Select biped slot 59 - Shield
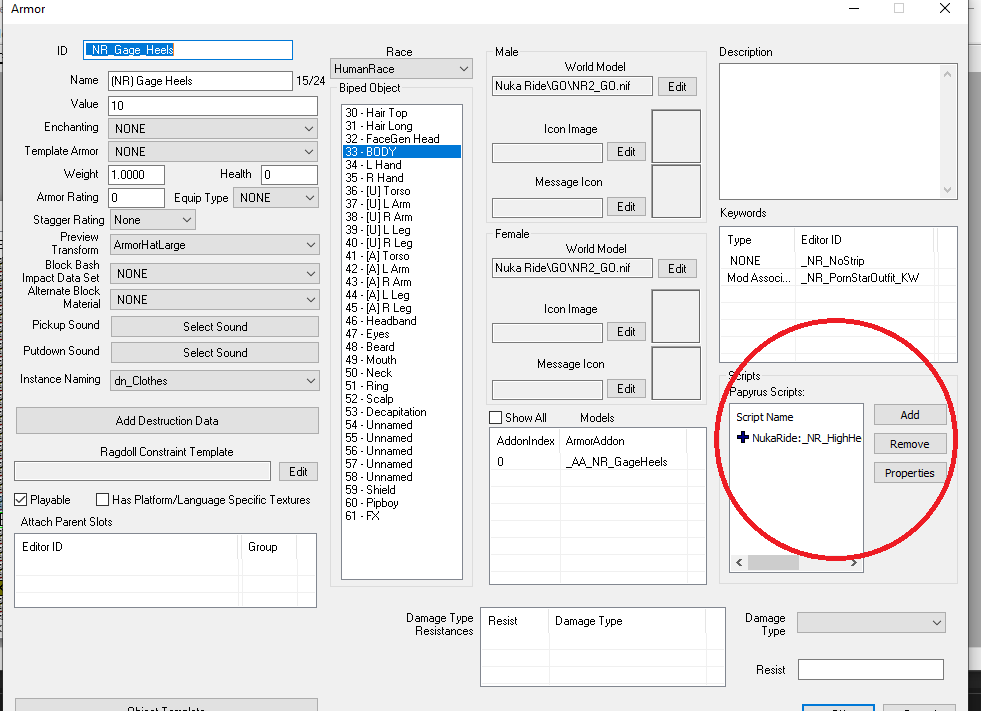981x711 pixels. click(402, 489)
